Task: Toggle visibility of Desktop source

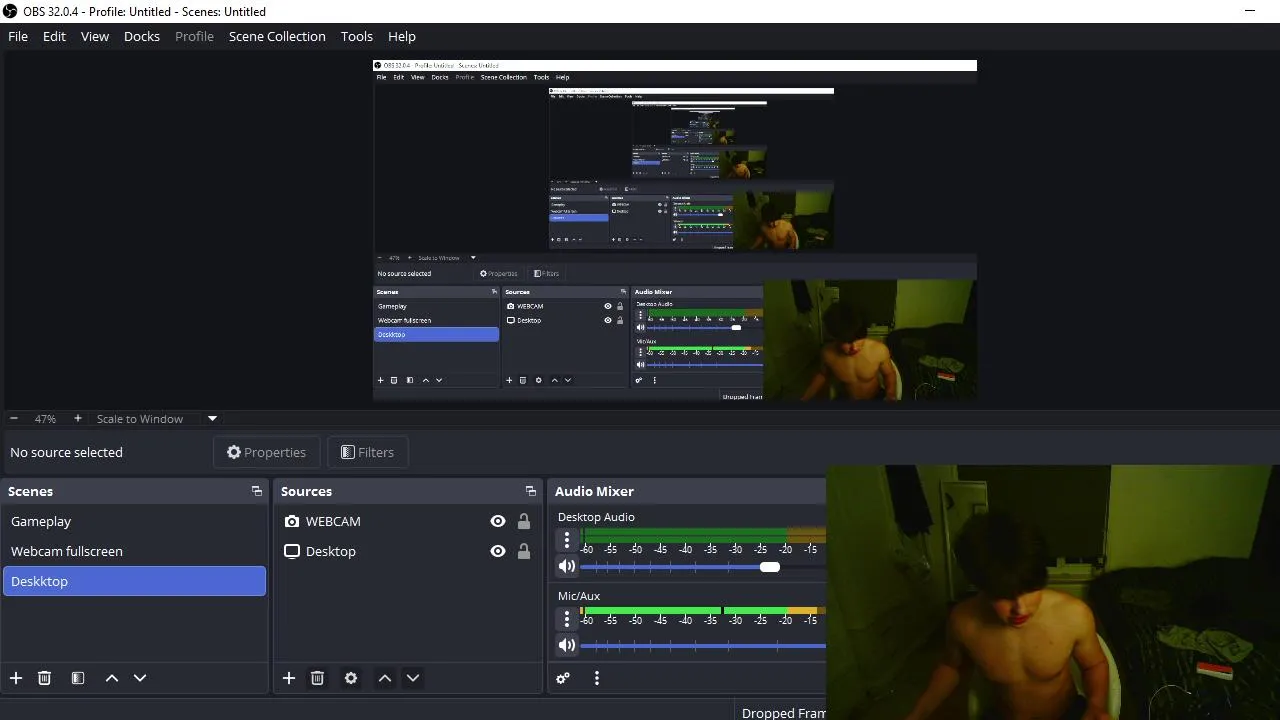Action: 498,551
